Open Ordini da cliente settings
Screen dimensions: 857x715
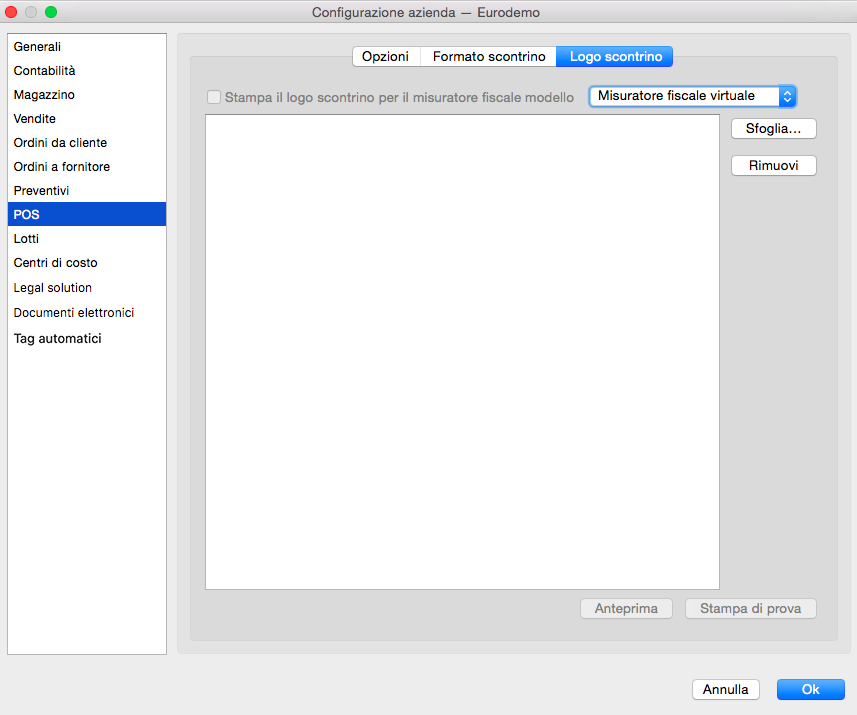point(60,143)
